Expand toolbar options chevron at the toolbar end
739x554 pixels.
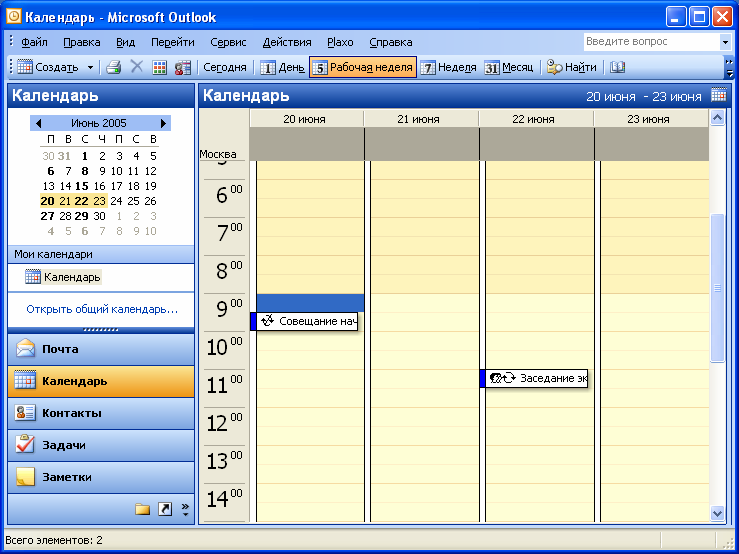point(729,67)
